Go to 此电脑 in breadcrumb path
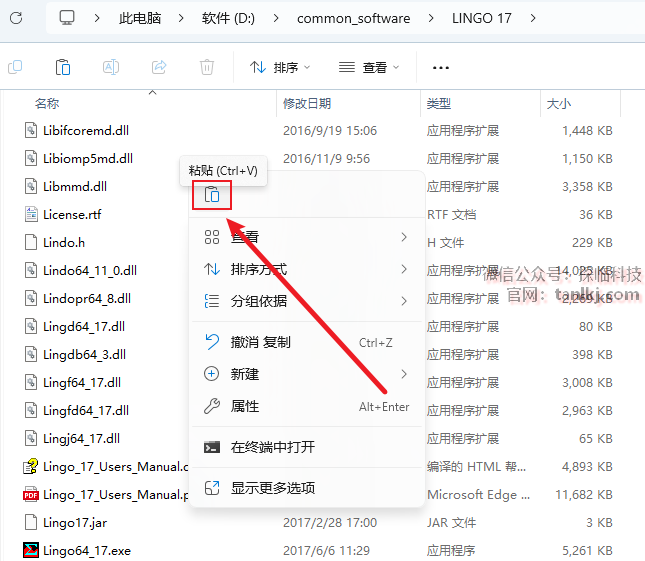645x561 pixels. pos(140,18)
